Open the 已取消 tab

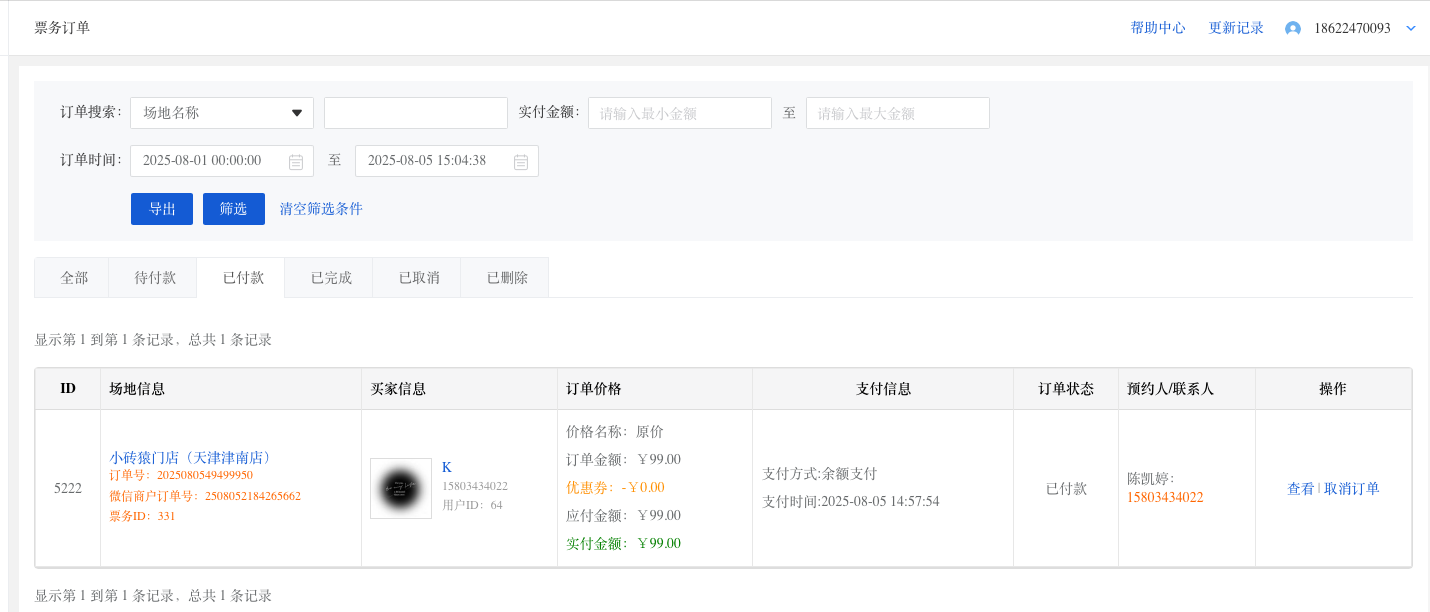pyautogui.click(x=419, y=278)
